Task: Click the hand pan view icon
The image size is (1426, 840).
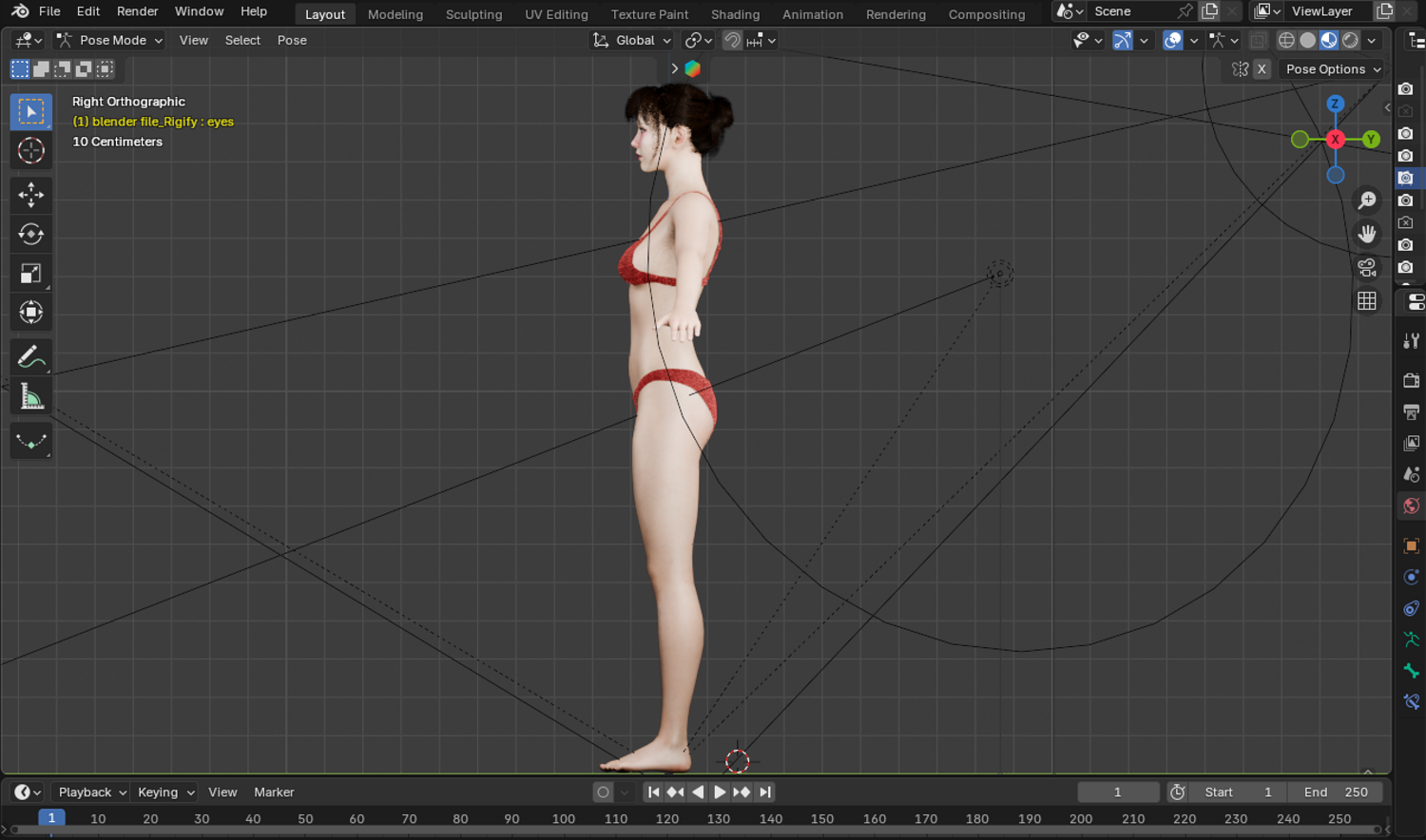Action: (1367, 234)
